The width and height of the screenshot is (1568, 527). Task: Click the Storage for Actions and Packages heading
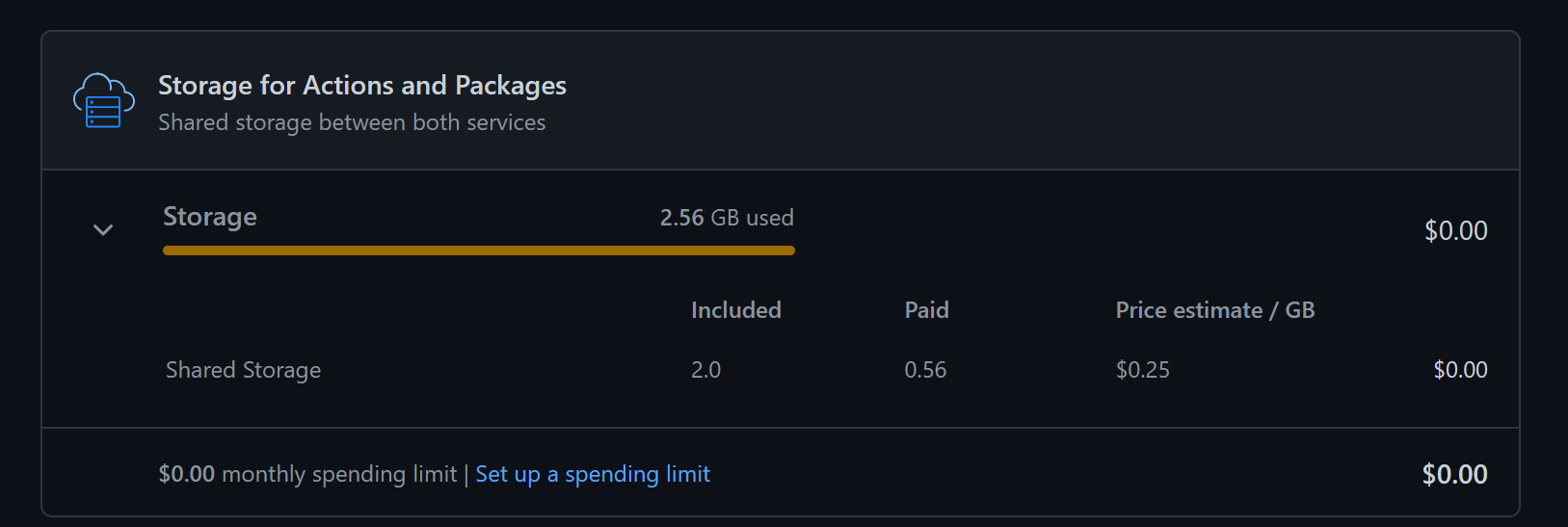tap(361, 86)
